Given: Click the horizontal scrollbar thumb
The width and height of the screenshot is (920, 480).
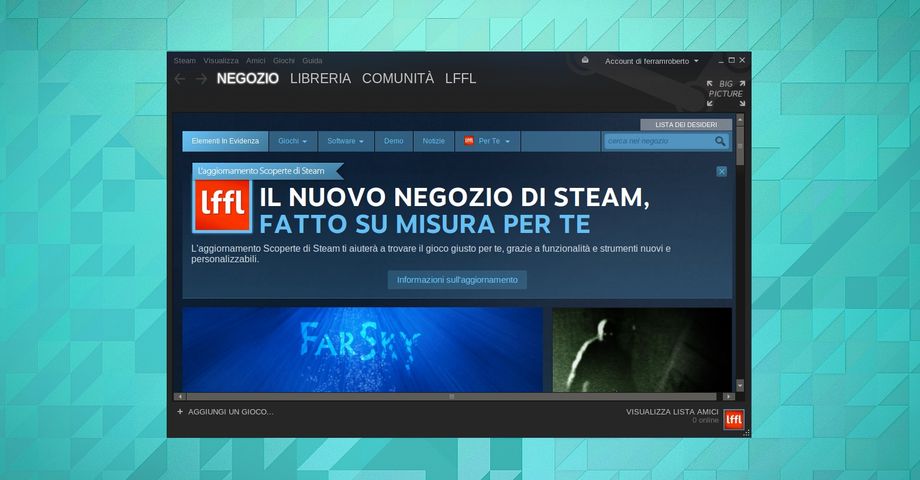Looking at the screenshot, I should tap(452, 397).
